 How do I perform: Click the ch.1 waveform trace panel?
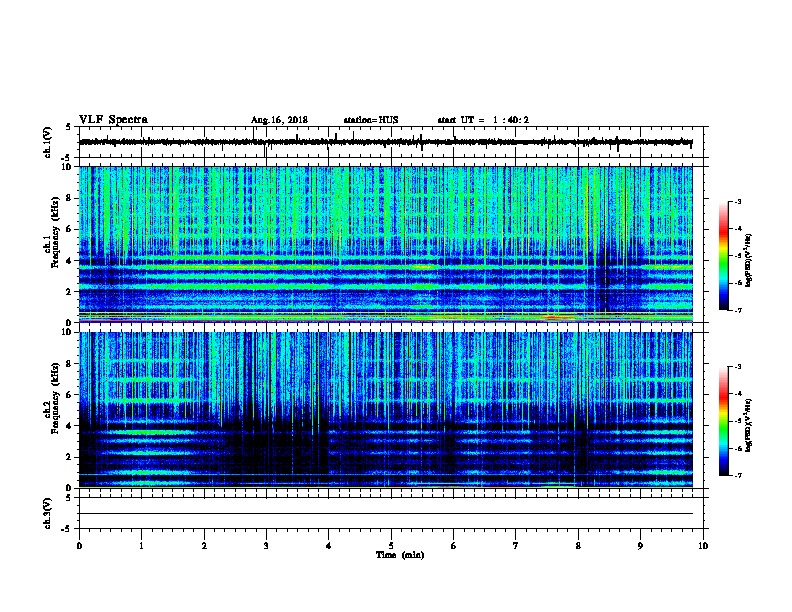(391, 142)
